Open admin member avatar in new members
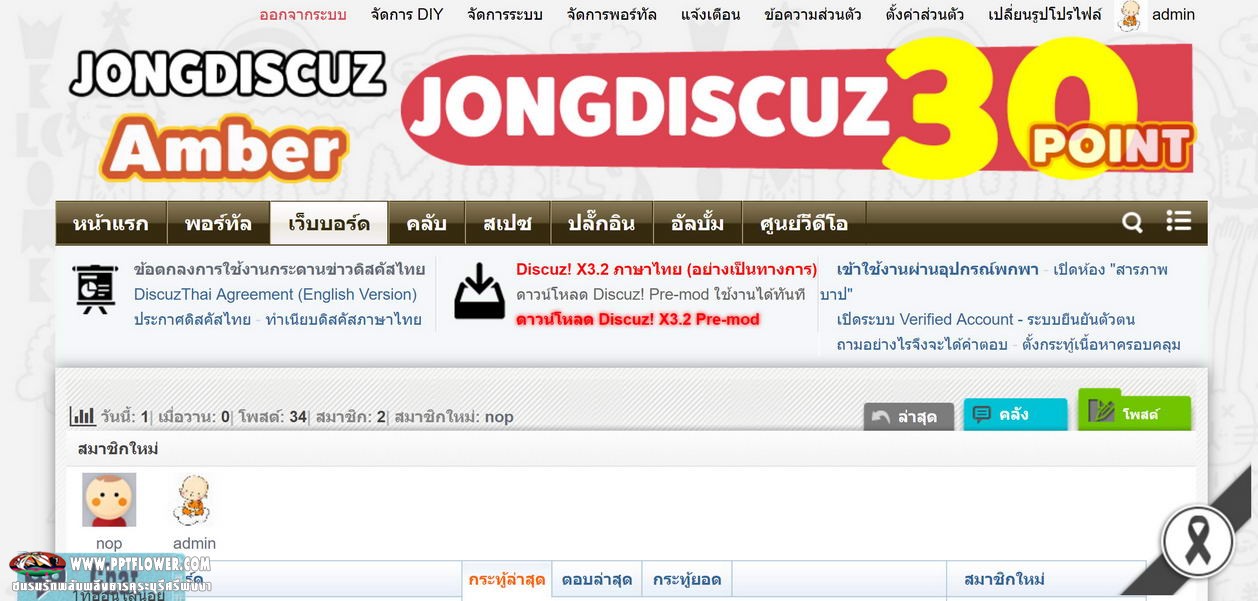Screen dimensions: 1258x601 [x=193, y=500]
